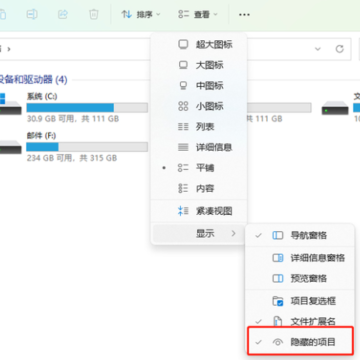Expand the address bar history dropdown arrow

pyautogui.click(x=318, y=49)
